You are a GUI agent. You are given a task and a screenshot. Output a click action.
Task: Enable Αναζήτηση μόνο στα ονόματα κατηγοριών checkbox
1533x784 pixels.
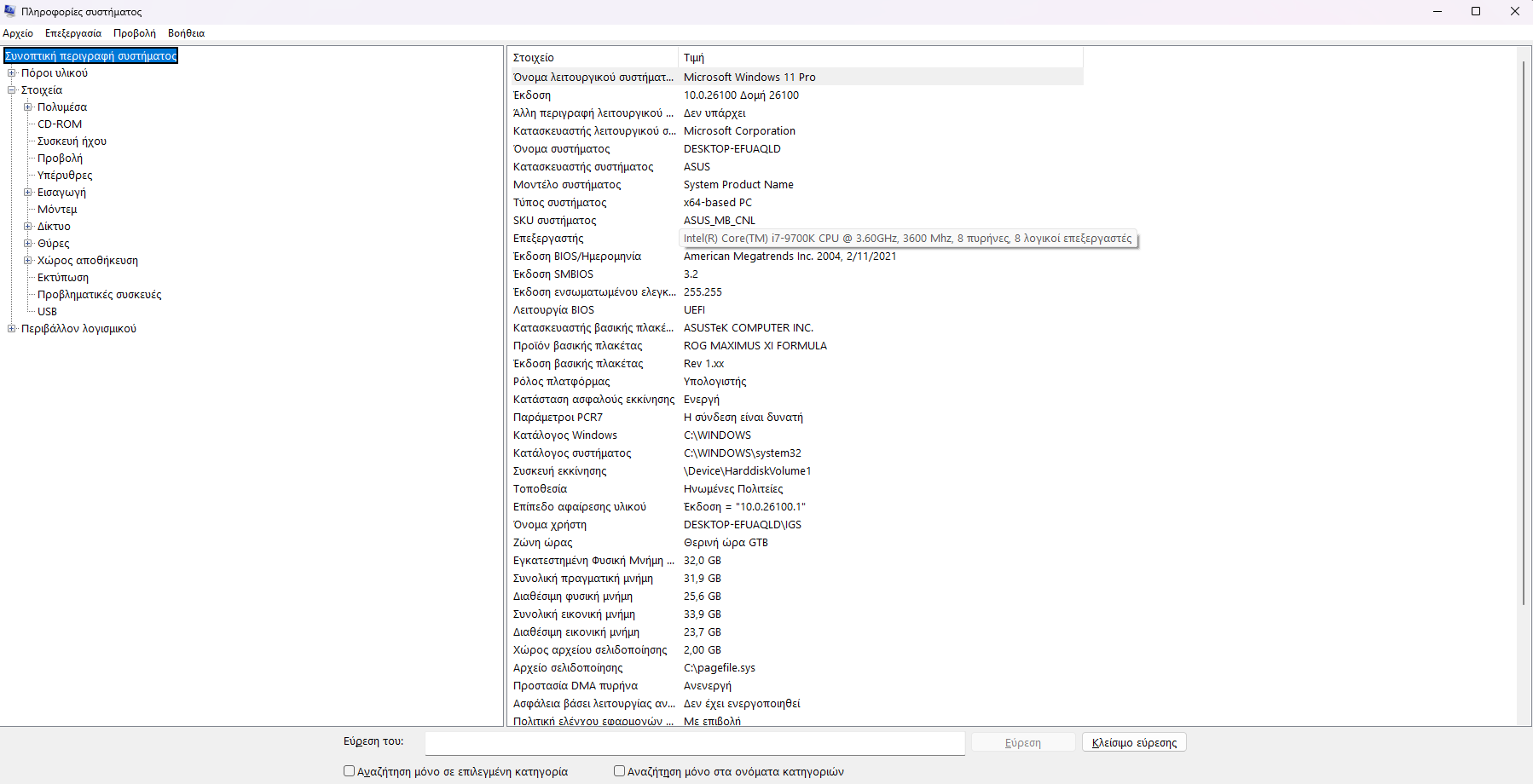coord(619,771)
